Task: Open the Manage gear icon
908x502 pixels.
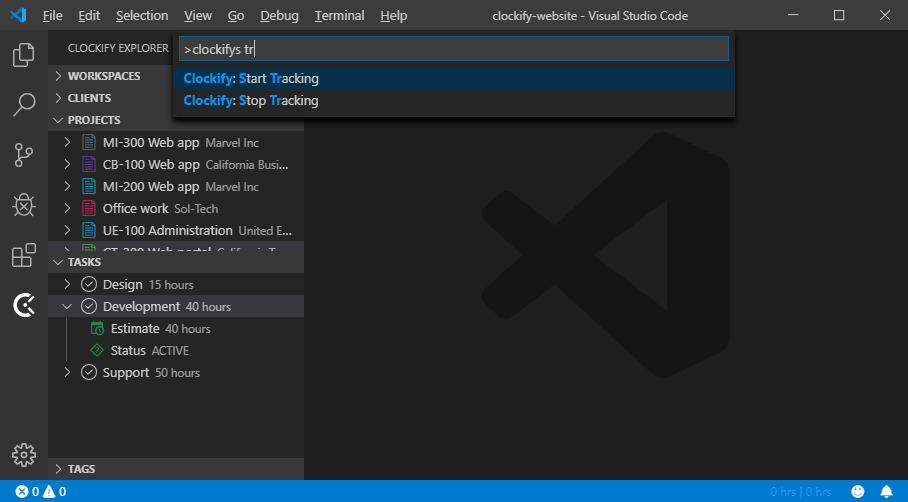Action: point(24,455)
